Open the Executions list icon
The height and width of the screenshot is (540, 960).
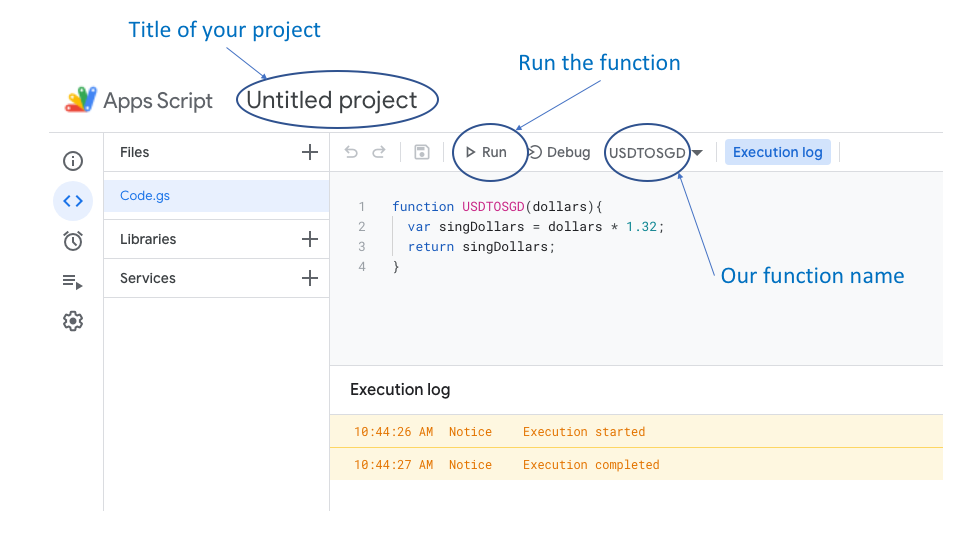[x=73, y=282]
